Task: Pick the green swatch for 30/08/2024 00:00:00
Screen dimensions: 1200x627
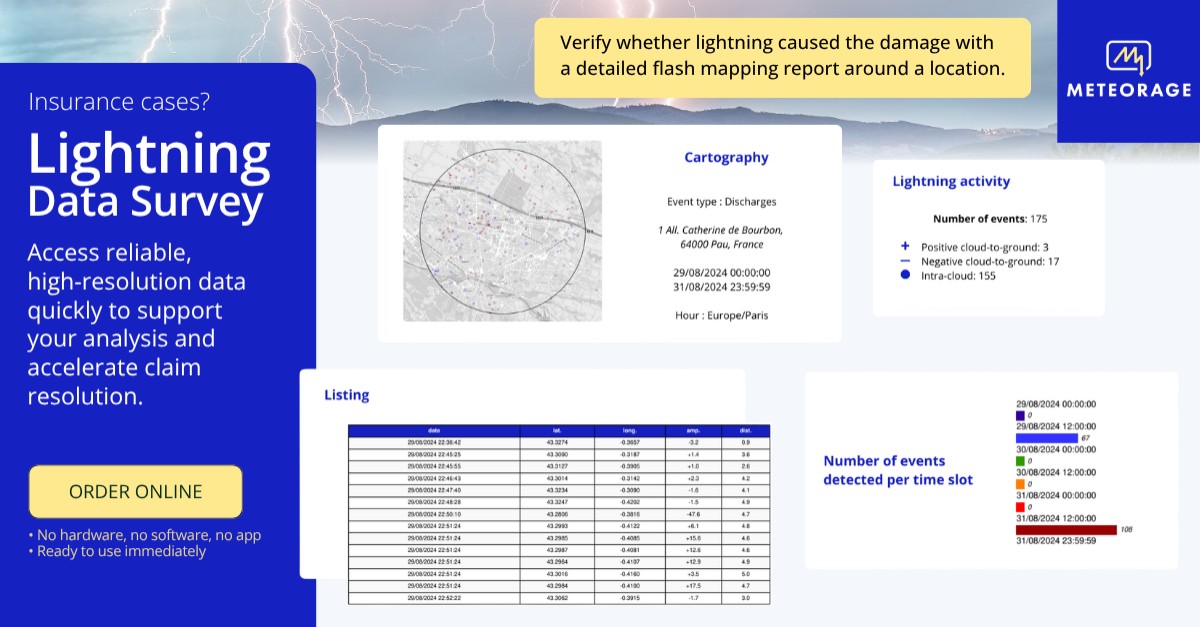Action: point(1020,461)
